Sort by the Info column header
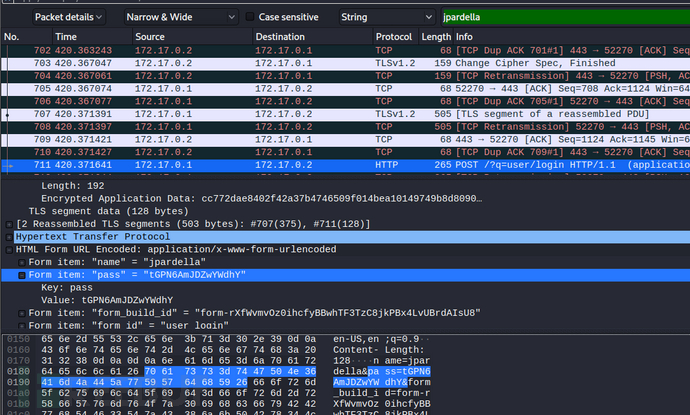The height and width of the screenshot is (415, 690). click(x=572, y=37)
